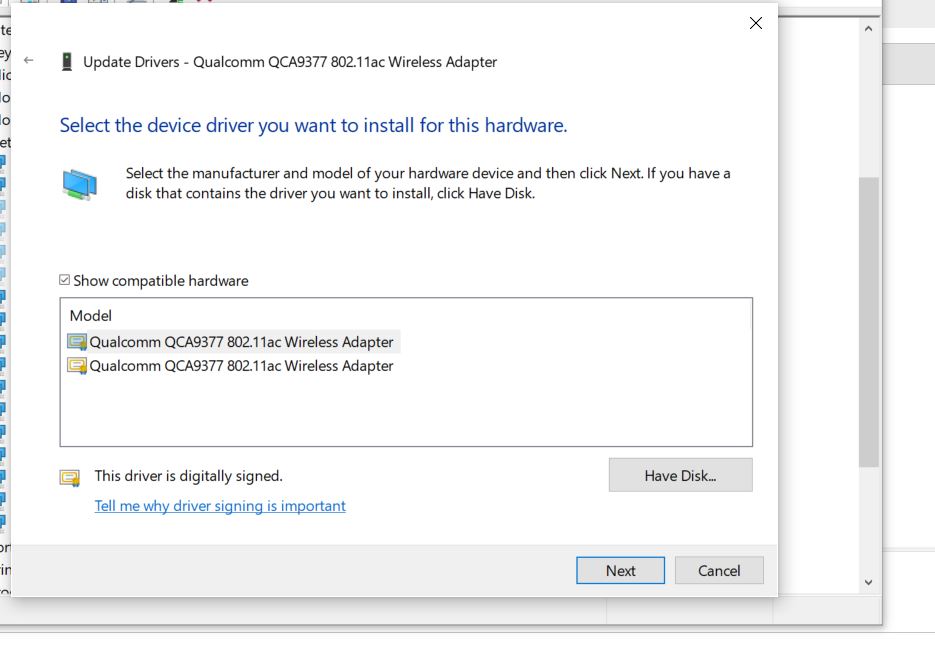Viewport: 935px width, 655px height.
Task: Click the heading 'Select the device driver you want to install'
Action: point(313,125)
